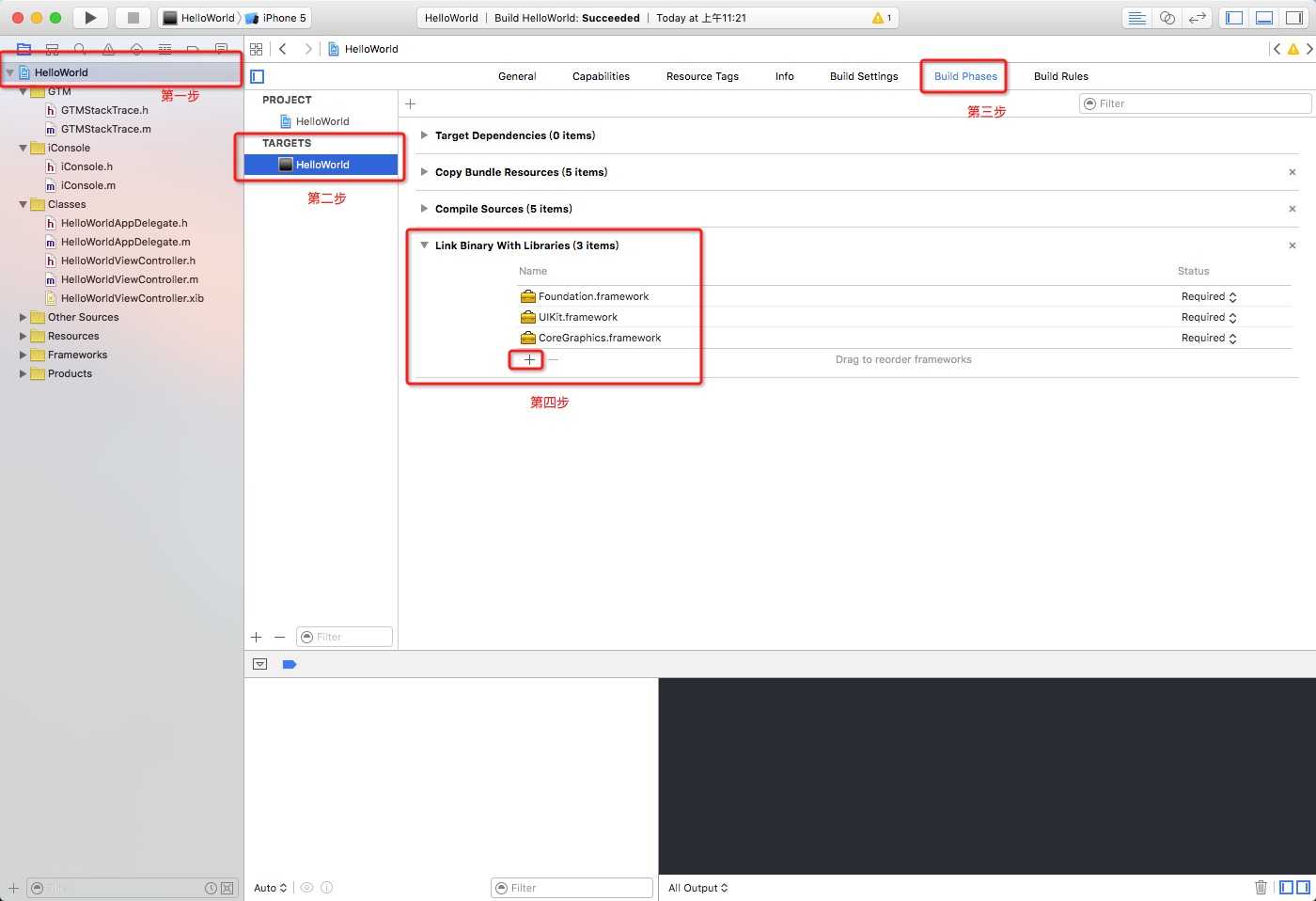The image size is (1316, 901).
Task: Go back in editor history
Action: [x=282, y=49]
